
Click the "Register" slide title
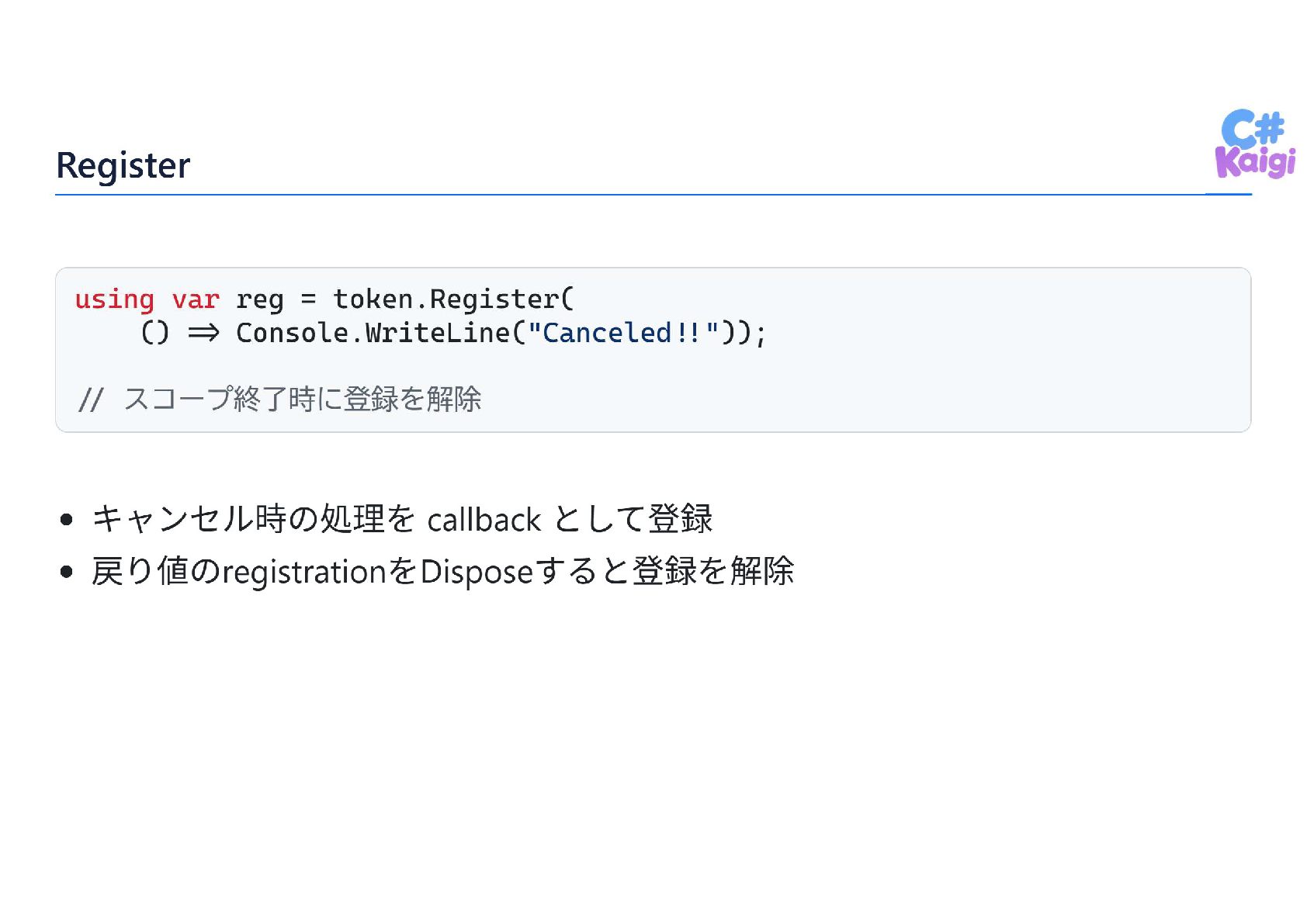tap(123, 166)
